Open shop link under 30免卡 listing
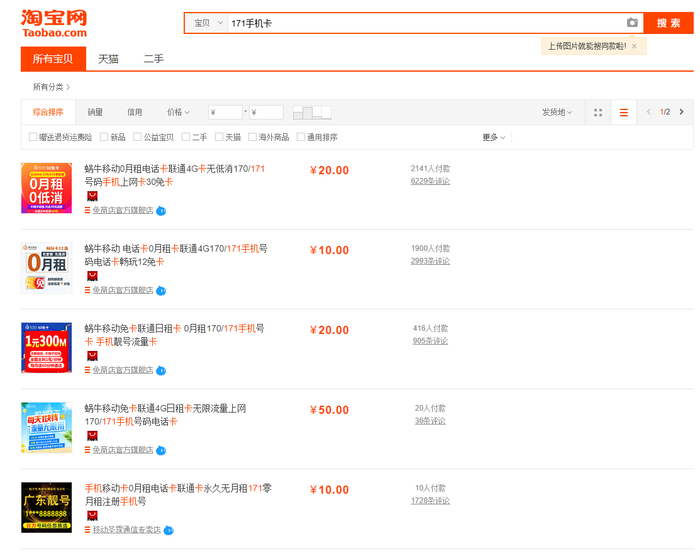Screen dimensions: 700x556 tap(123, 210)
